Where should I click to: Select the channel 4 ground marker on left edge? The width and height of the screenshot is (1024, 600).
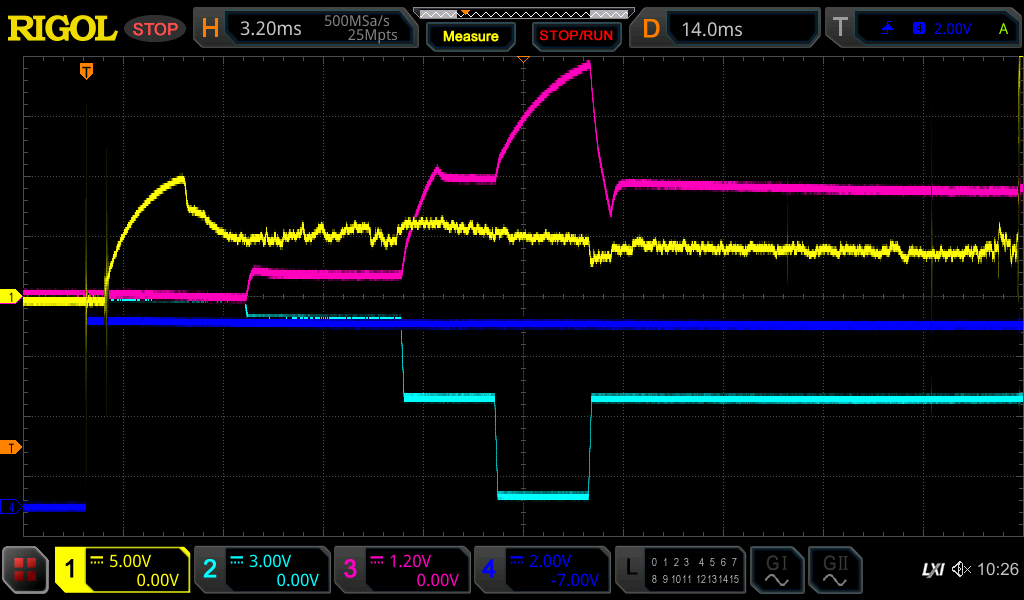[x=11, y=507]
